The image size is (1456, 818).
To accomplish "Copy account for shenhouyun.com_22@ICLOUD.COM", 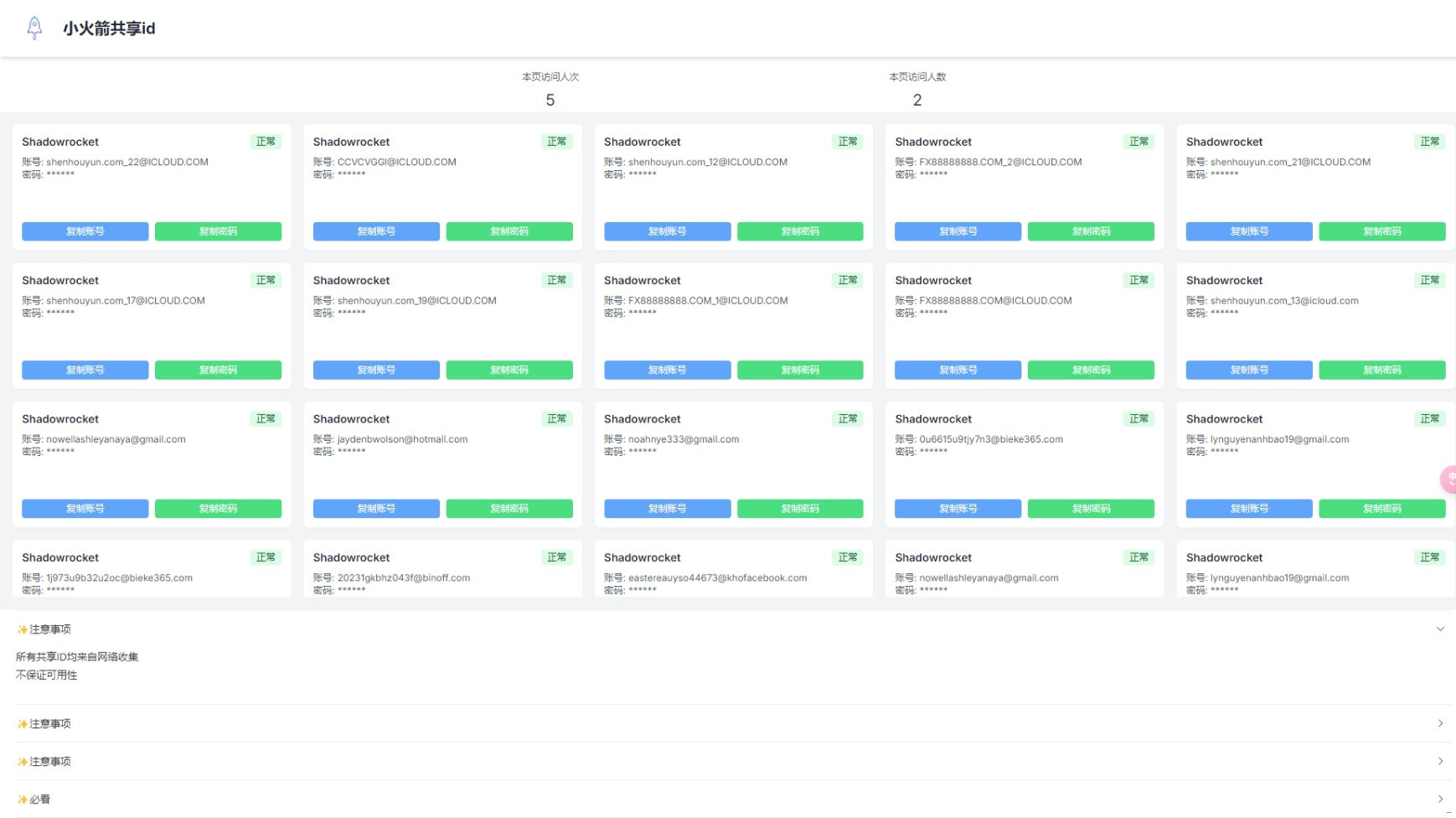I will 85,231.
